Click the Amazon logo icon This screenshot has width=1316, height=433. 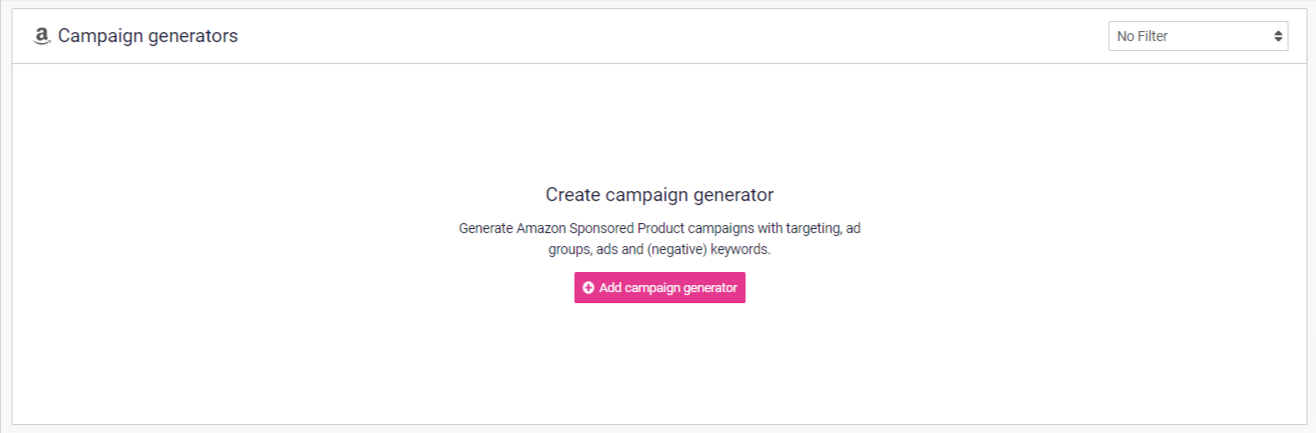coord(41,37)
